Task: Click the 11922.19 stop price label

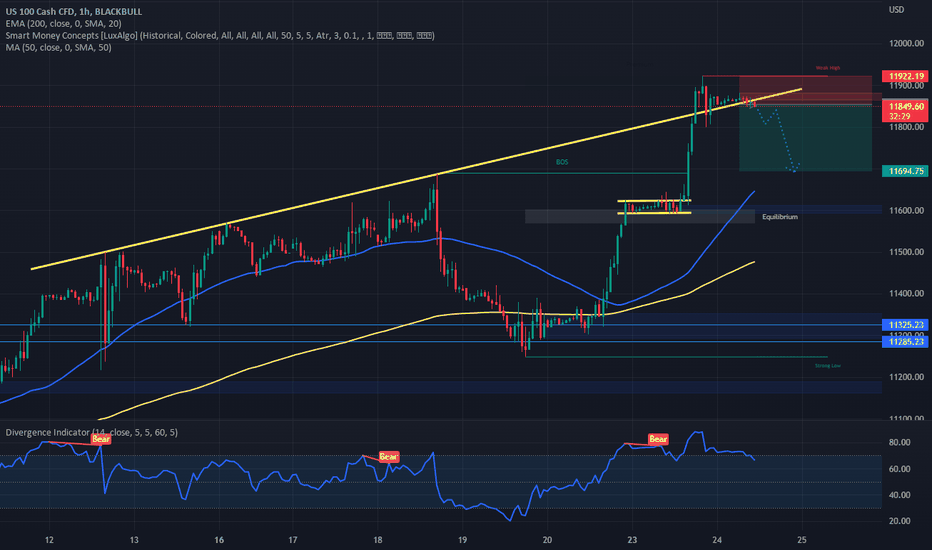Action: pyautogui.click(x=906, y=76)
